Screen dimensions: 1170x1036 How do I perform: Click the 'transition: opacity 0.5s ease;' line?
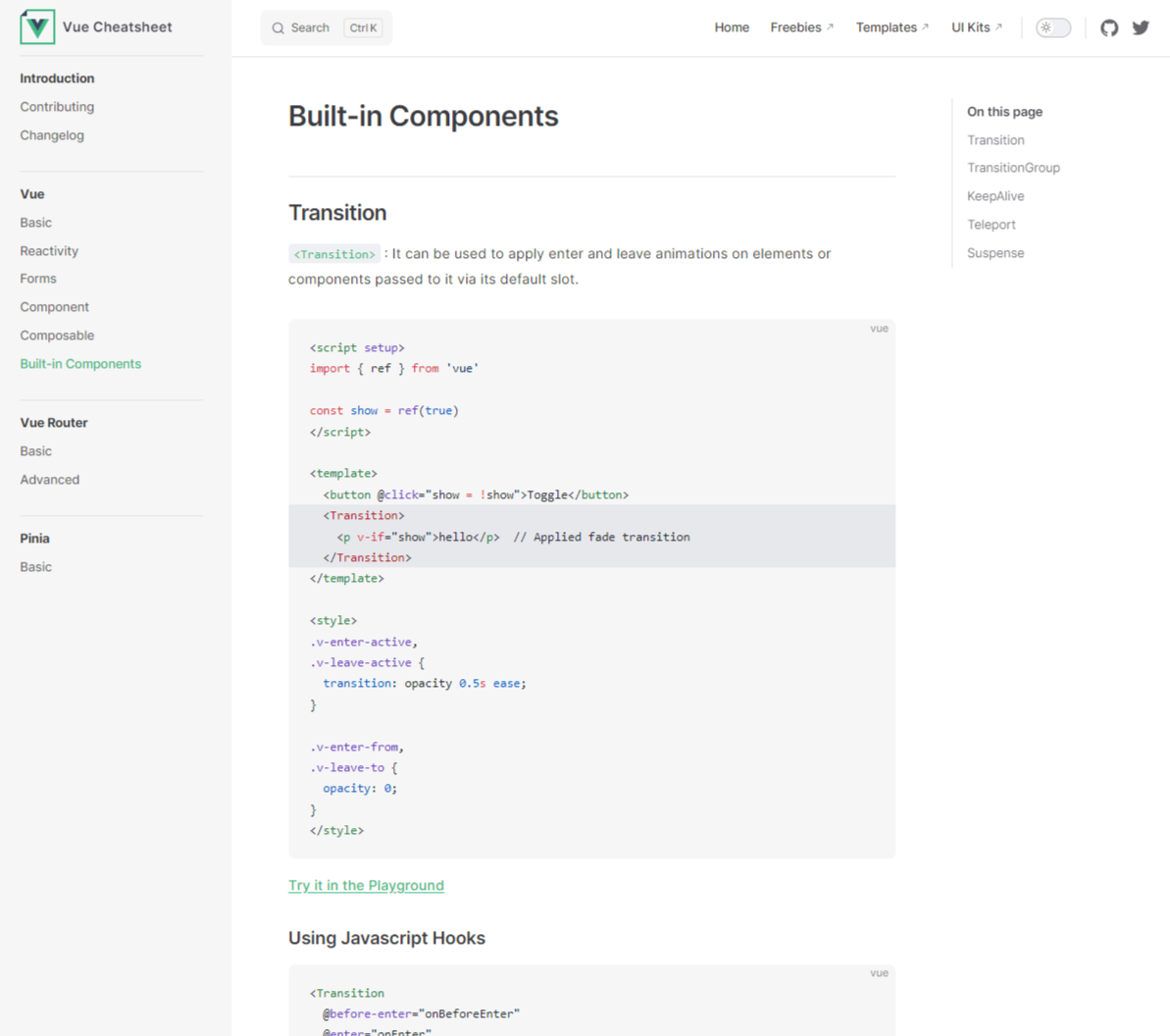(x=425, y=684)
